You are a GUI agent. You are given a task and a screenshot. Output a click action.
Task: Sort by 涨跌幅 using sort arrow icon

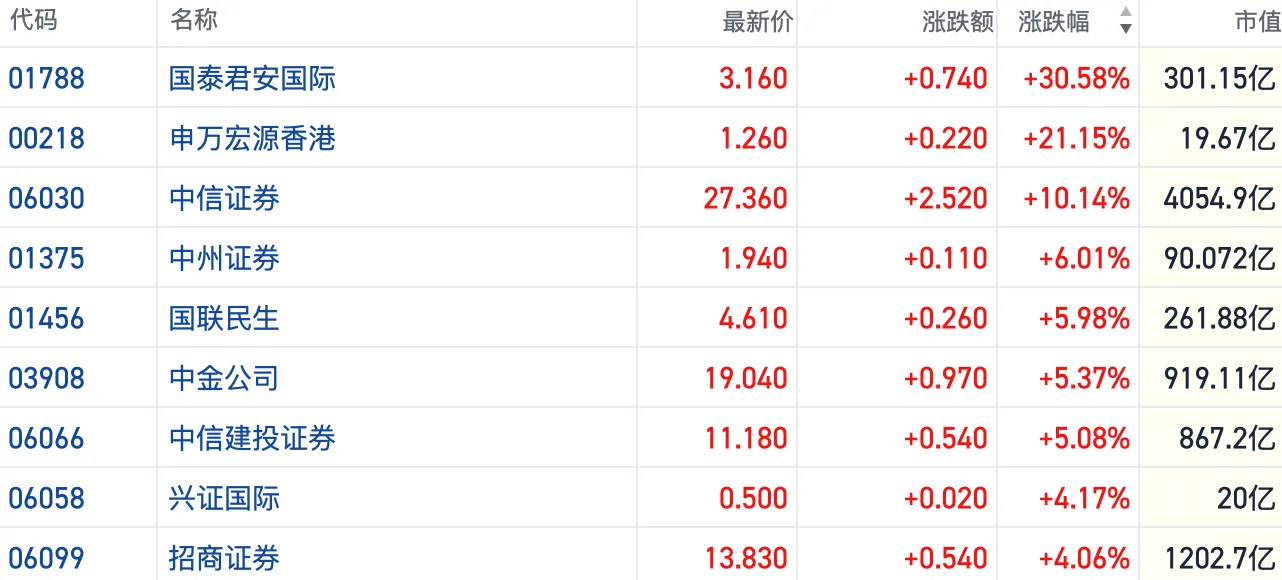[1126, 21]
